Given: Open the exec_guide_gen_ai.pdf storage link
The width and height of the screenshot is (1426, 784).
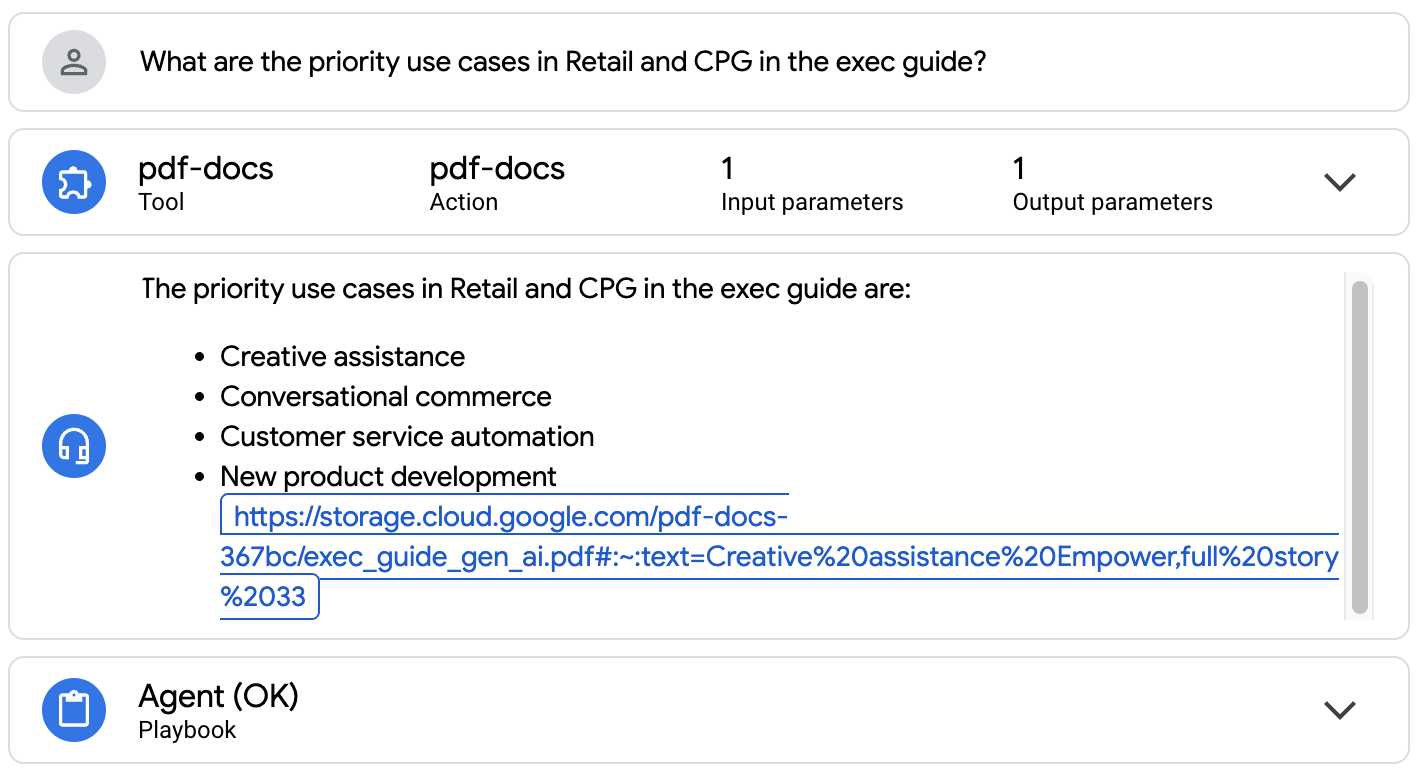Looking at the screenshot, I should tap(778, 557).
